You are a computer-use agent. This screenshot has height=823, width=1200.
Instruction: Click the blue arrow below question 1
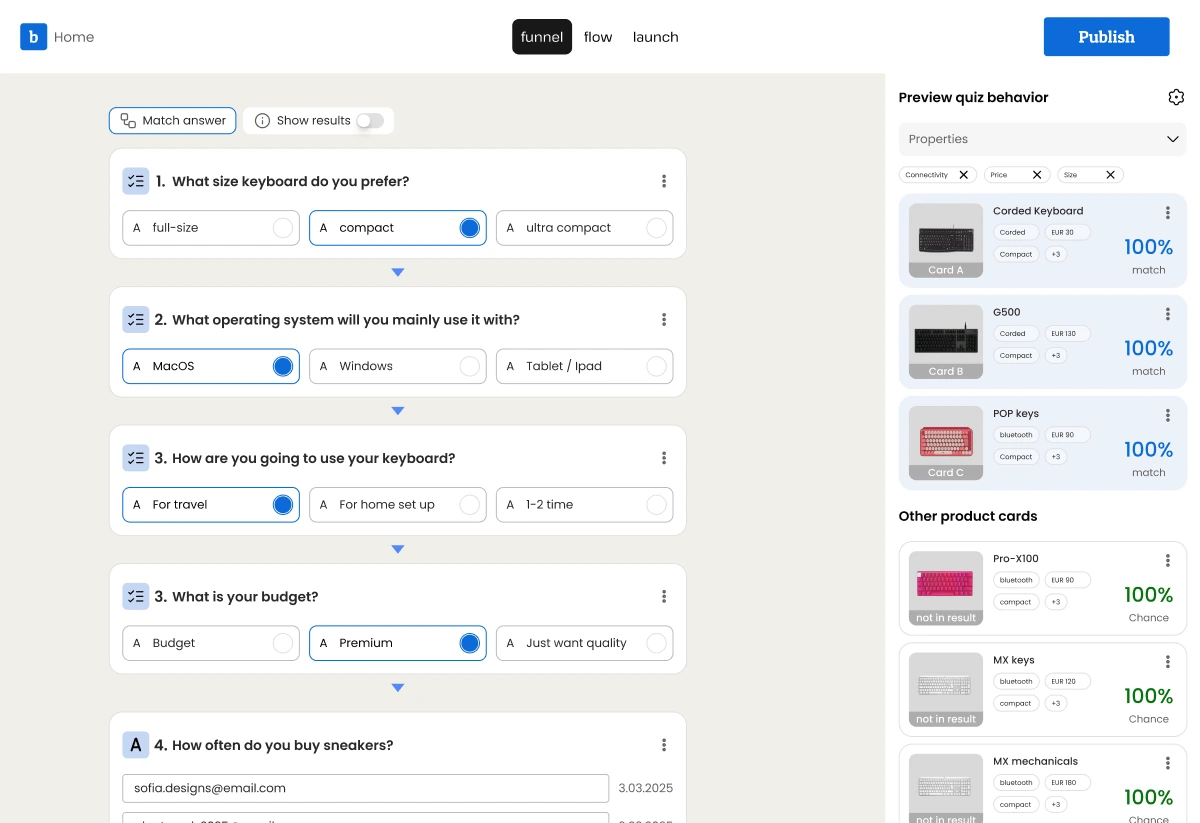[x=397, y=271]
